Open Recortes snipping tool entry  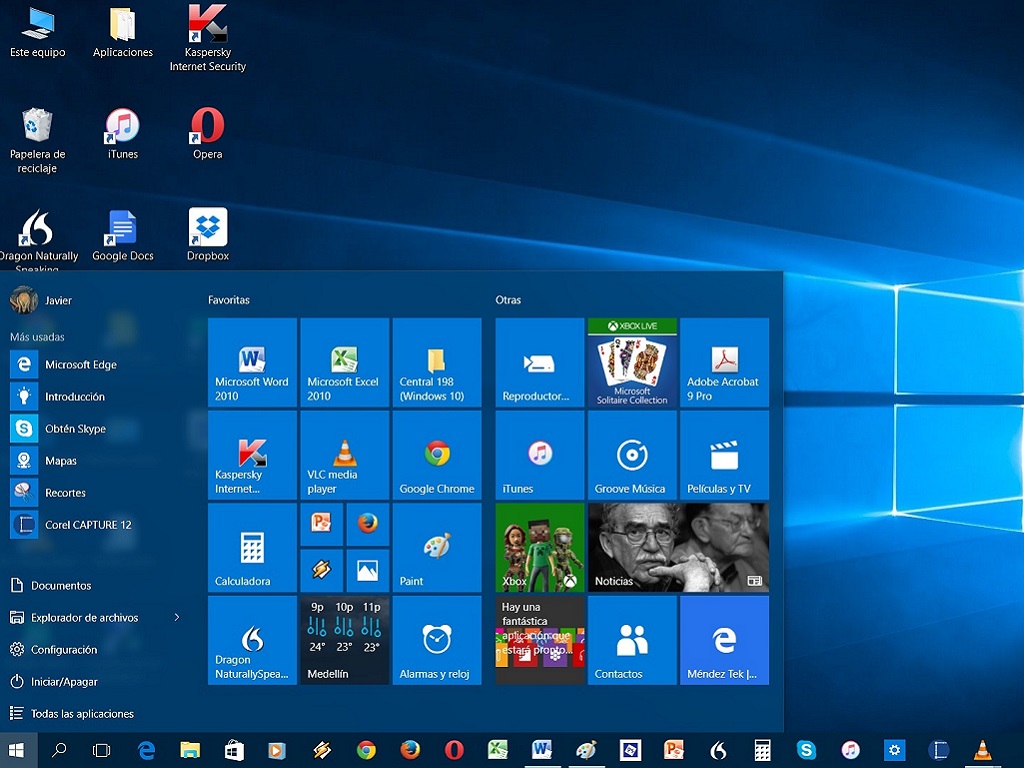point(48,492)
